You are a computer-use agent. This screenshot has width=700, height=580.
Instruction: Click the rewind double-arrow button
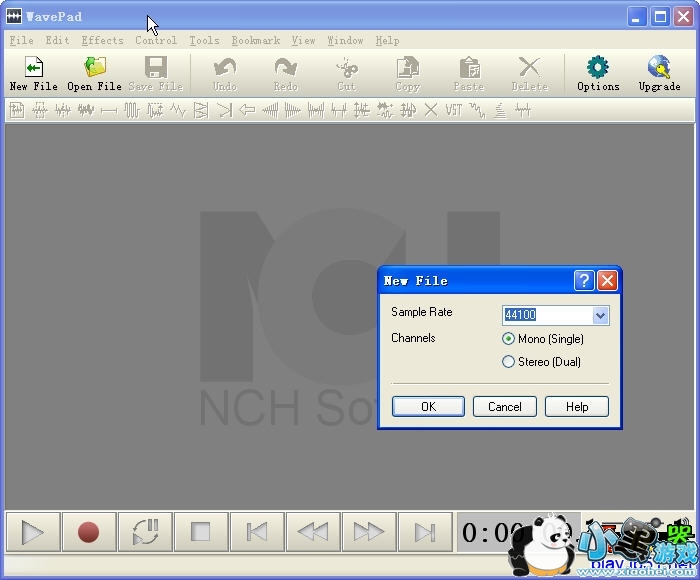313,532
